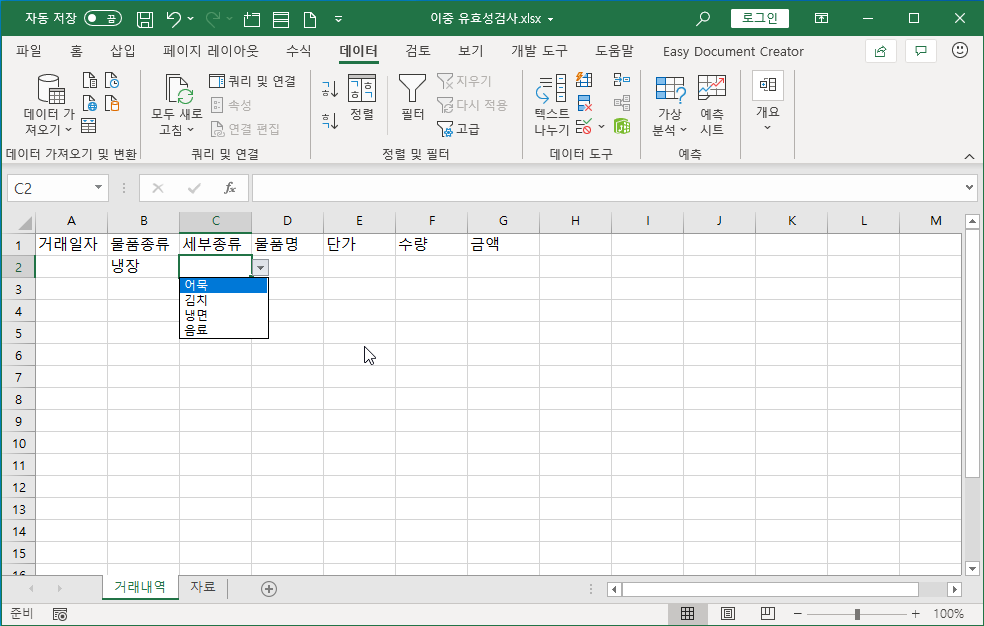Click the Sort Ascending (ㄱ-ㅎ) icon
The width and height of the screenshot is (984, 626).
[x=329, y=89]
